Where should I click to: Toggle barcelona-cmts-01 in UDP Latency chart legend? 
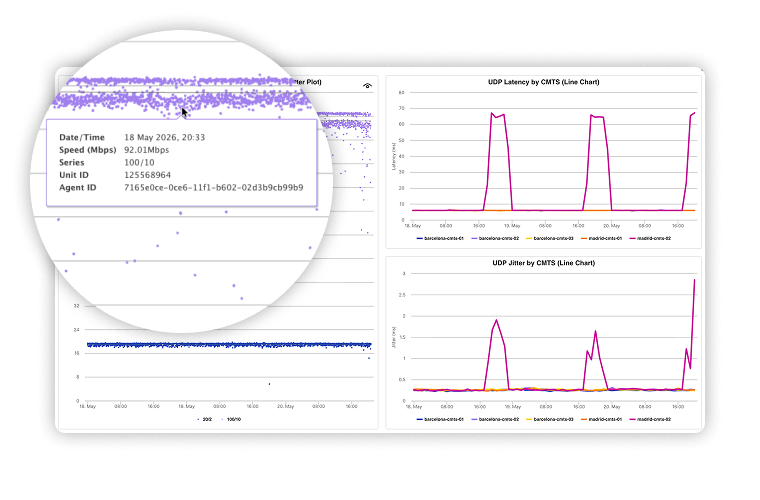[440, 238]
